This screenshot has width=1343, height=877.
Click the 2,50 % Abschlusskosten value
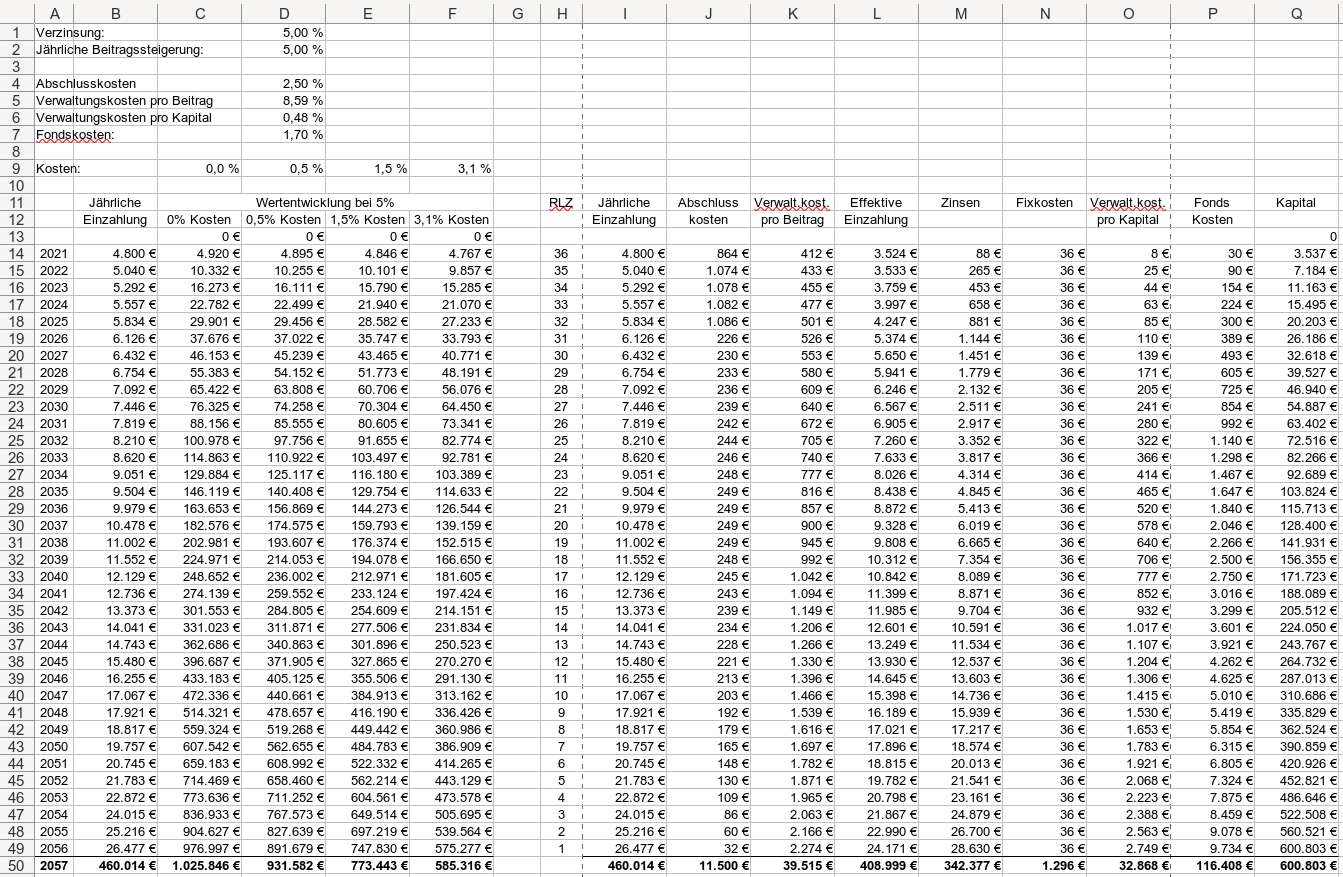click(x=283, y=83)
